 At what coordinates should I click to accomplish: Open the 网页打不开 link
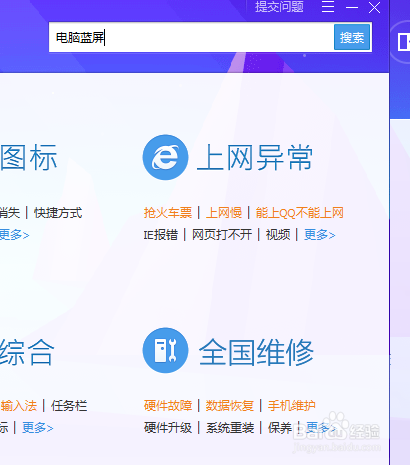click(222, 235)
